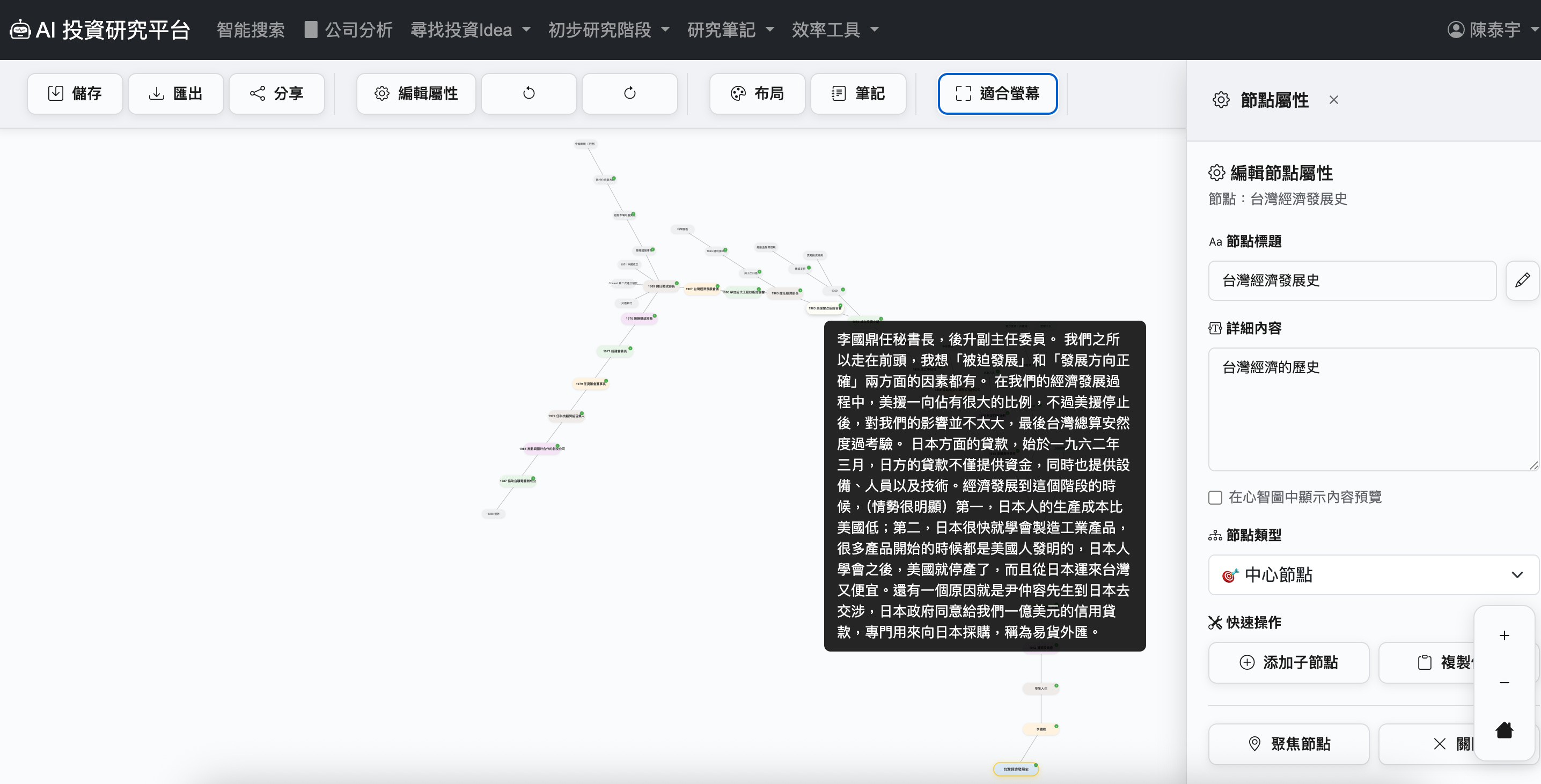Click the 適合螢幕 fit-to-screen button
The image size is (1541, 784).
997,93
